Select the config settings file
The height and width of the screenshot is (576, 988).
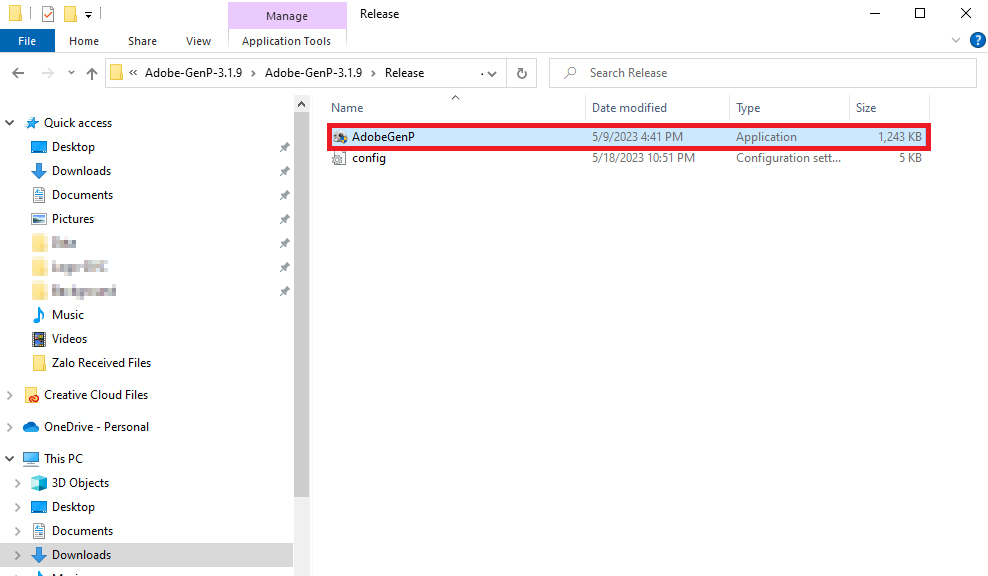(629, 158)
